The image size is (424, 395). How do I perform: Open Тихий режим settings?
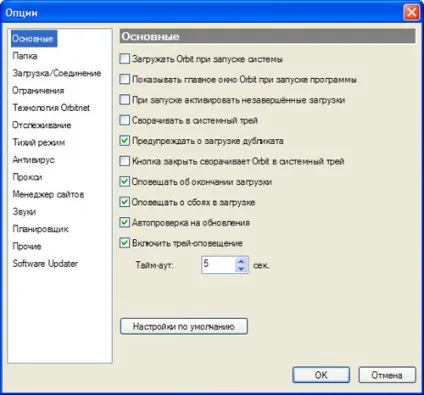pos(39,143)
